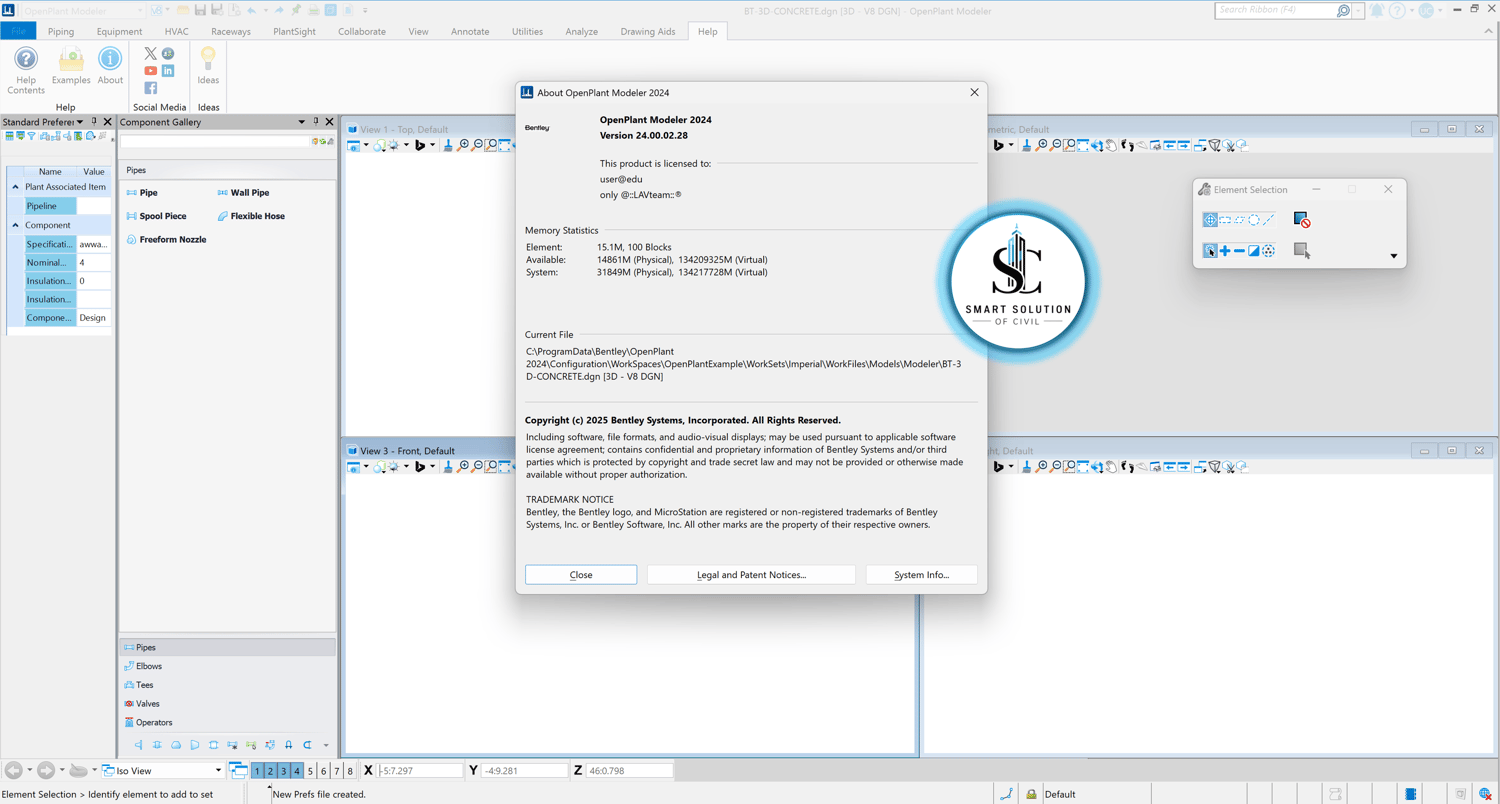Open the Facebook social media icon

pyautogui.click(x=151, y=88)
